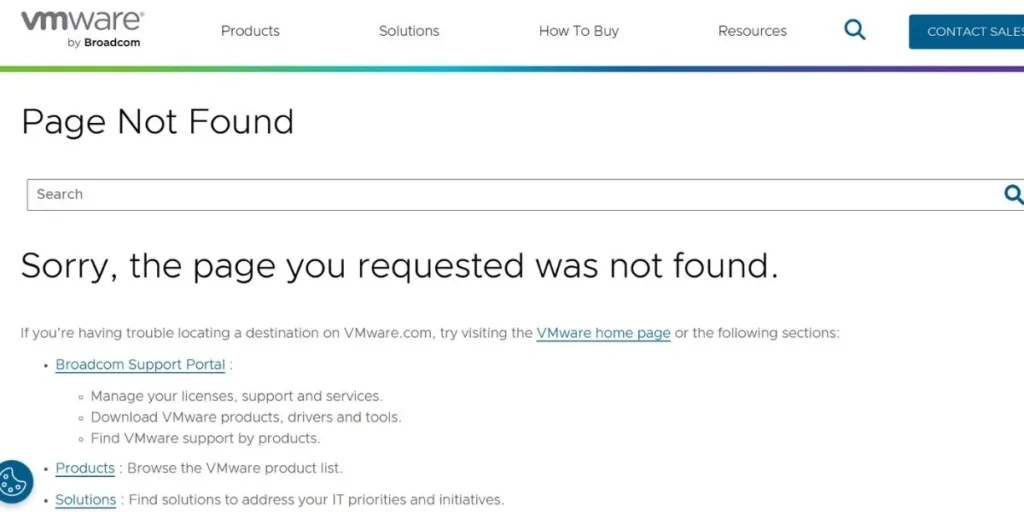Expand the Resources menu
The width and height of the screenshot is (1024, 512).
(752, 31)
